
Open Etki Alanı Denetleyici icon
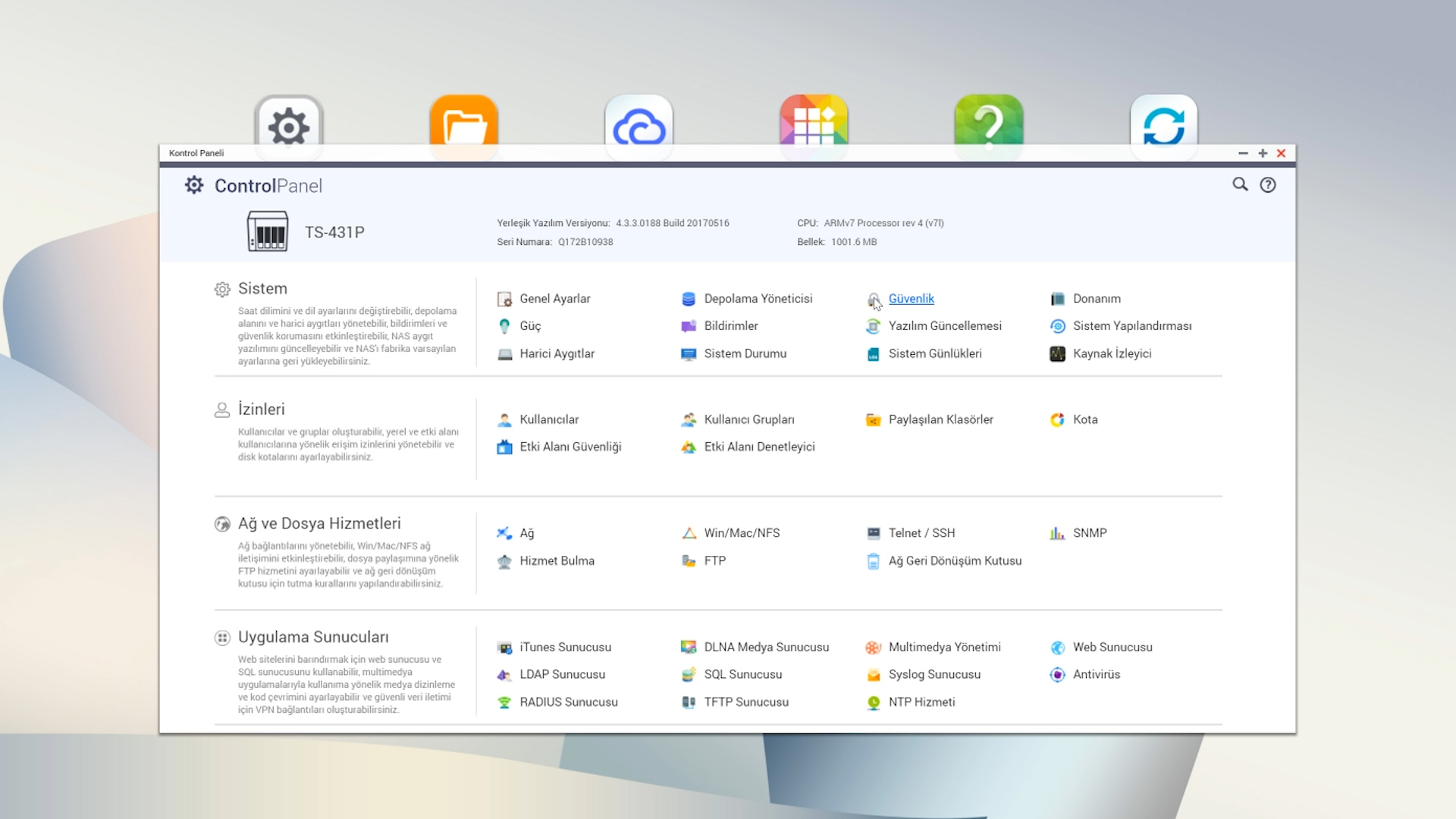tap(689, 447)
